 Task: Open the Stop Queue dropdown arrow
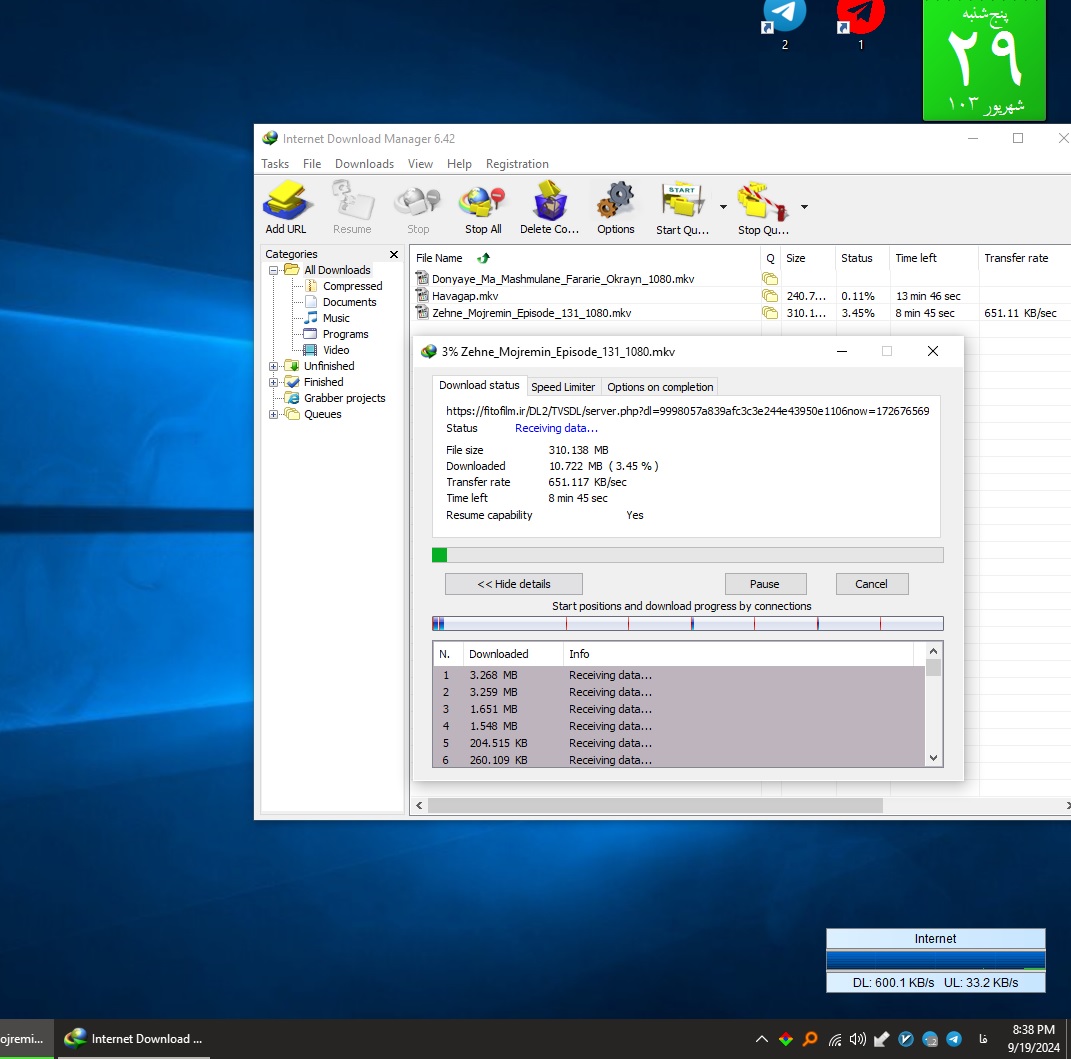click(804, 208)
